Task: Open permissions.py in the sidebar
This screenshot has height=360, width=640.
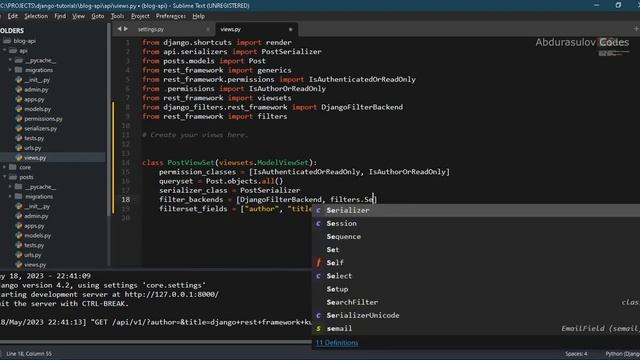Action: tap(43, 119)
